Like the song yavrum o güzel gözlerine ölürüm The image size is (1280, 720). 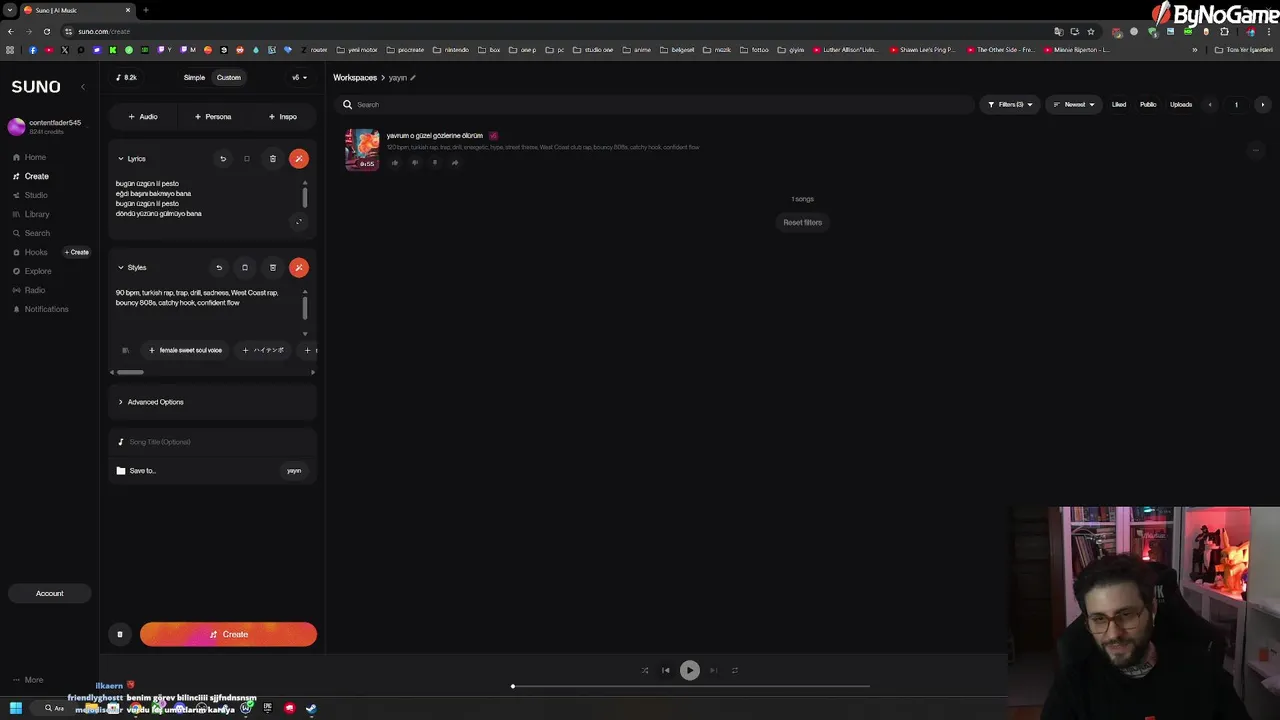click(395, 162)
